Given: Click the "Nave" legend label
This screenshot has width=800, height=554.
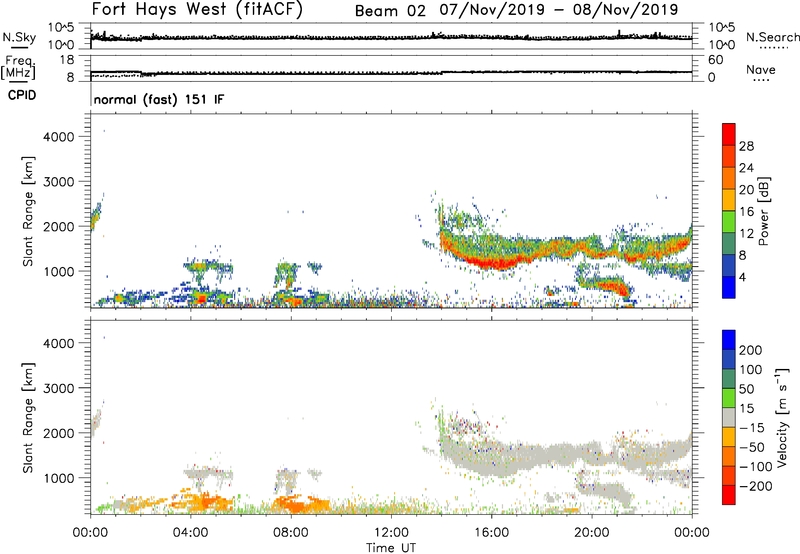Looking at the screenshot, I should 761,69.
